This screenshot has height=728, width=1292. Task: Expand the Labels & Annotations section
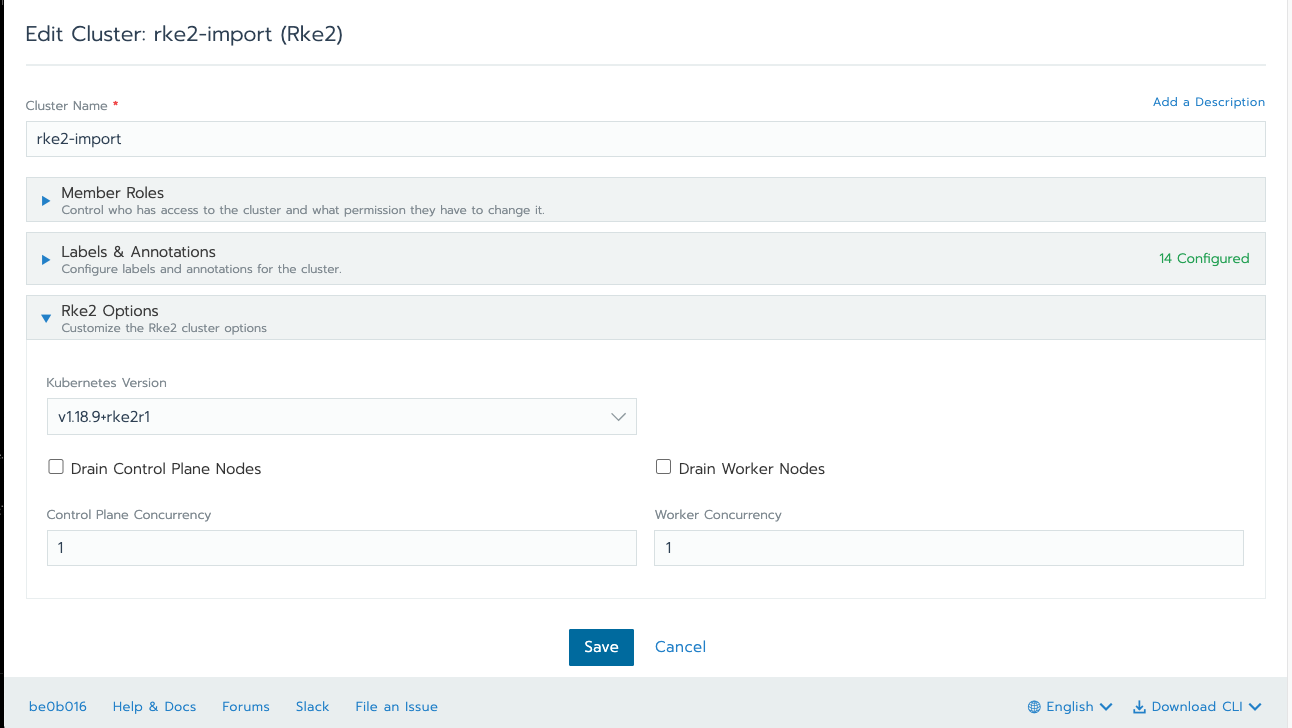pyautogui.click(x=45, y=258)
